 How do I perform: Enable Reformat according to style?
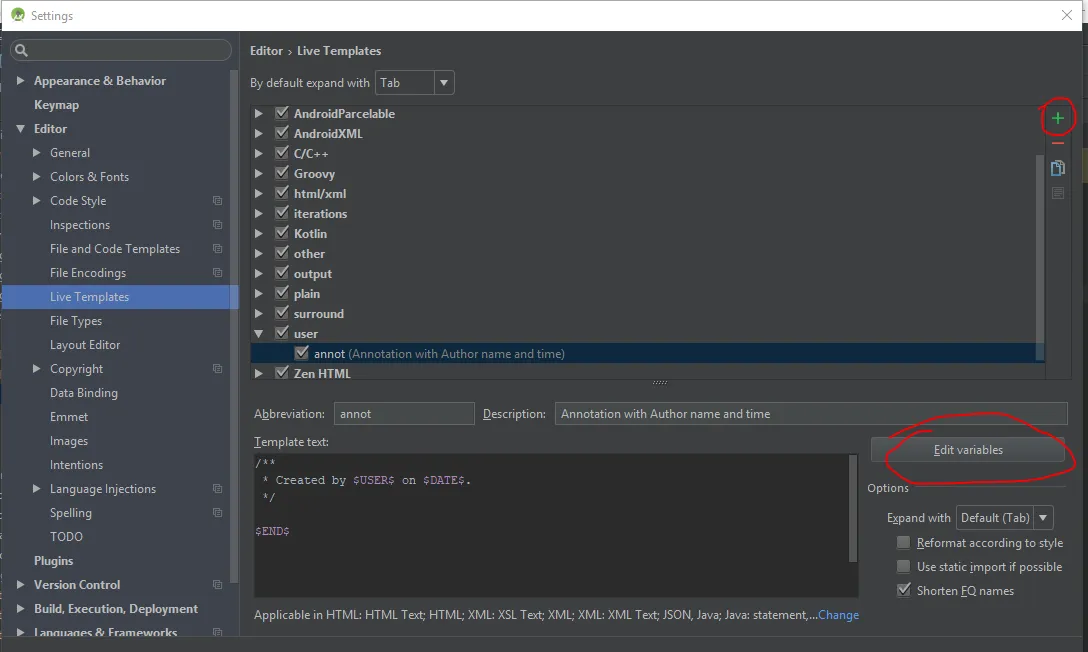tap(903, 542)
